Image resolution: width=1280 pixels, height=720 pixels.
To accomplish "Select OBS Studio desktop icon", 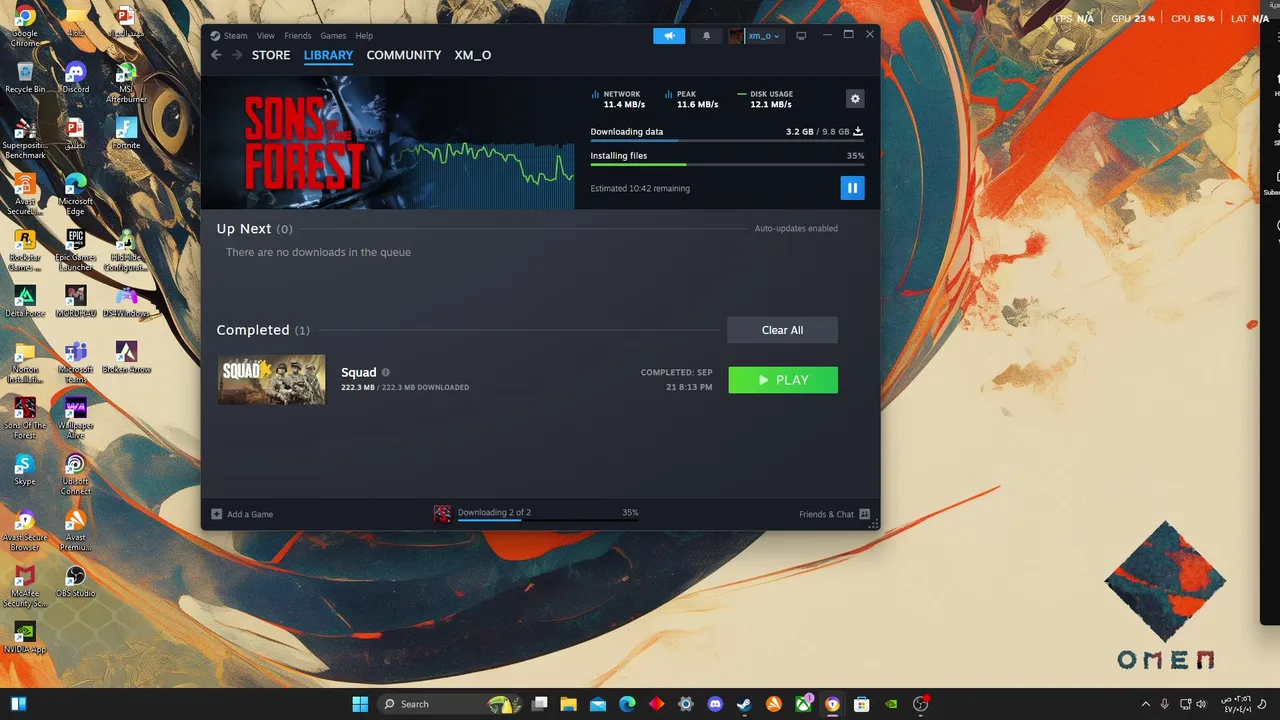I will pos(75,582).
